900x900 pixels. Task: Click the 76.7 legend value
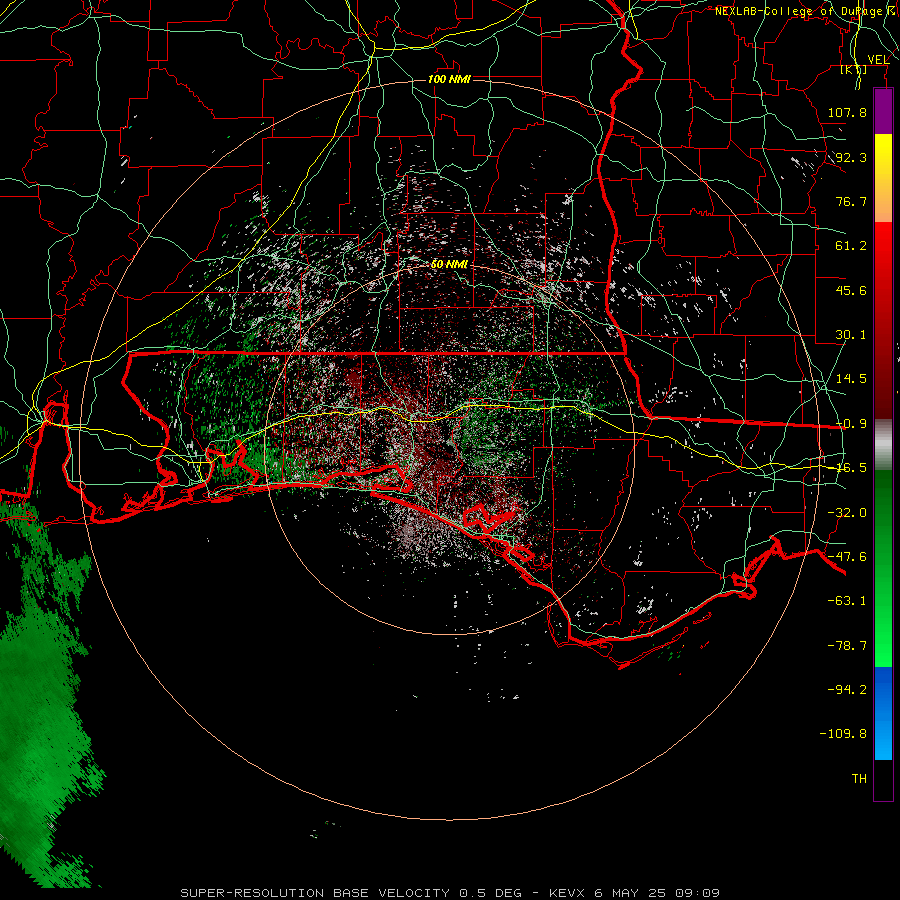[851, 201]
